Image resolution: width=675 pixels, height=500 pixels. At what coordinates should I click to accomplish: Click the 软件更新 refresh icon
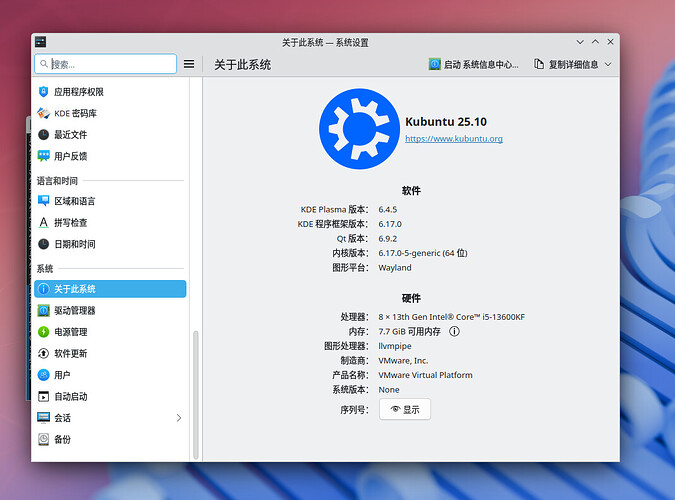coord(43,354)
